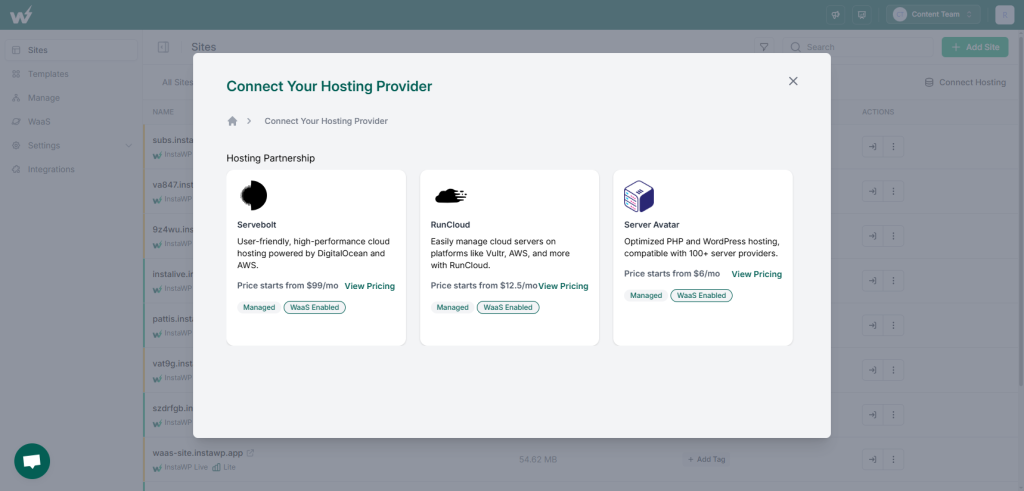Open more options for waas-site.instawp.app row
1024x491 pixels.
893,460
